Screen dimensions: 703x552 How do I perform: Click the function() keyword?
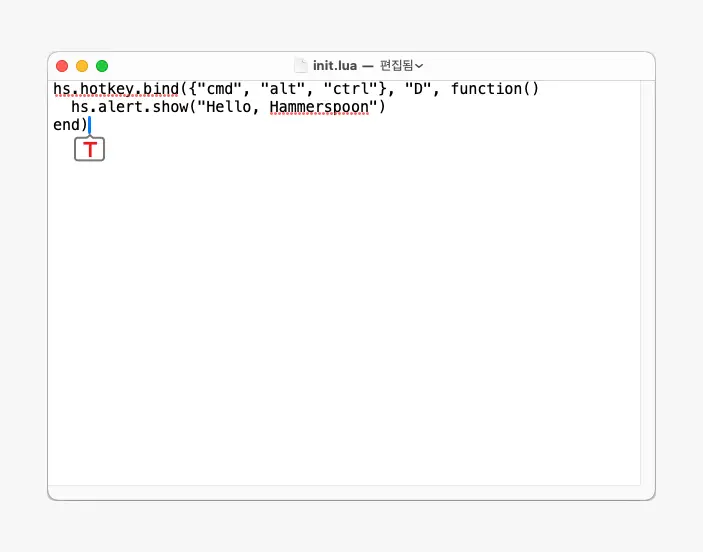(x=495, y=89)
